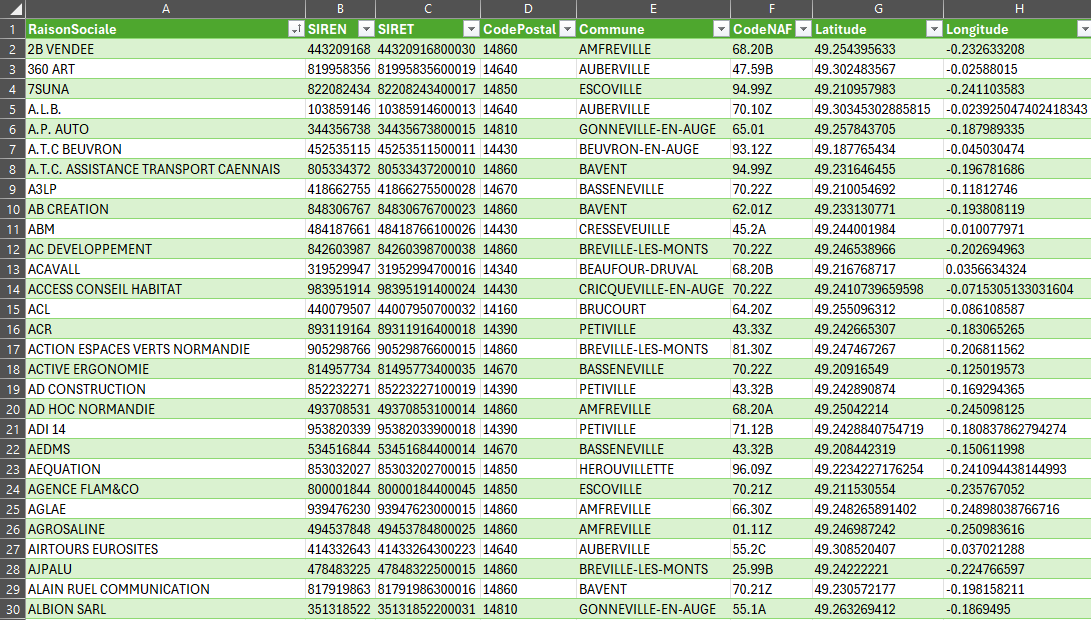Select cell containing A.P. AUTO
The image size is (1091, 620).
[x=166, y=129]
